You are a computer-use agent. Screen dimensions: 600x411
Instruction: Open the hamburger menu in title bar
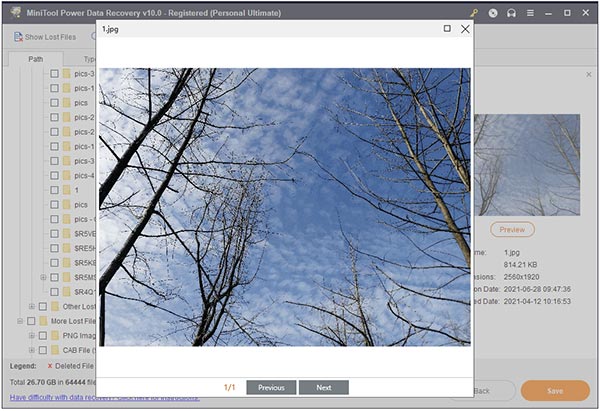[530, 13]
